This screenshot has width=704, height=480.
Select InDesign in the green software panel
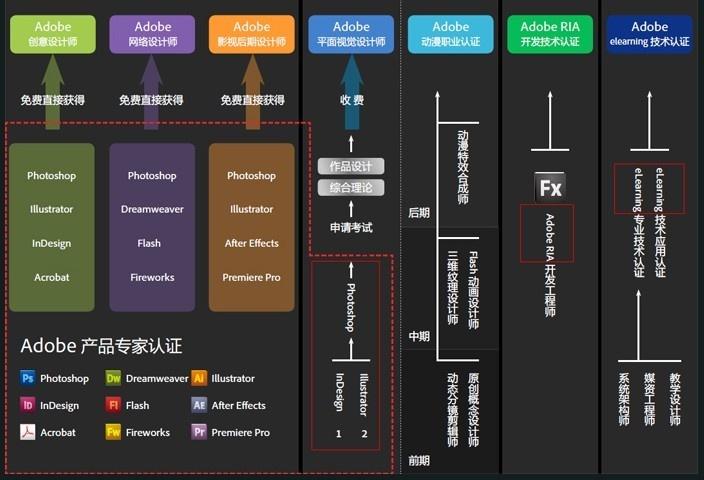[x=52, y=243]
